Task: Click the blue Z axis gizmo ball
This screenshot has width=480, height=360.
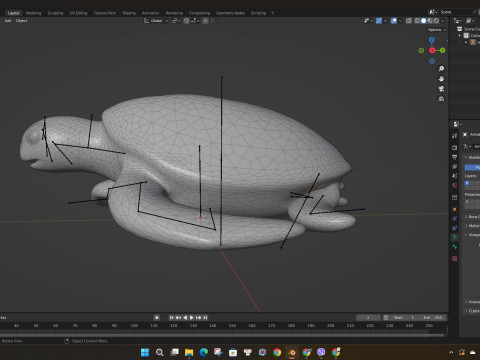Action: tap(432, 40)
